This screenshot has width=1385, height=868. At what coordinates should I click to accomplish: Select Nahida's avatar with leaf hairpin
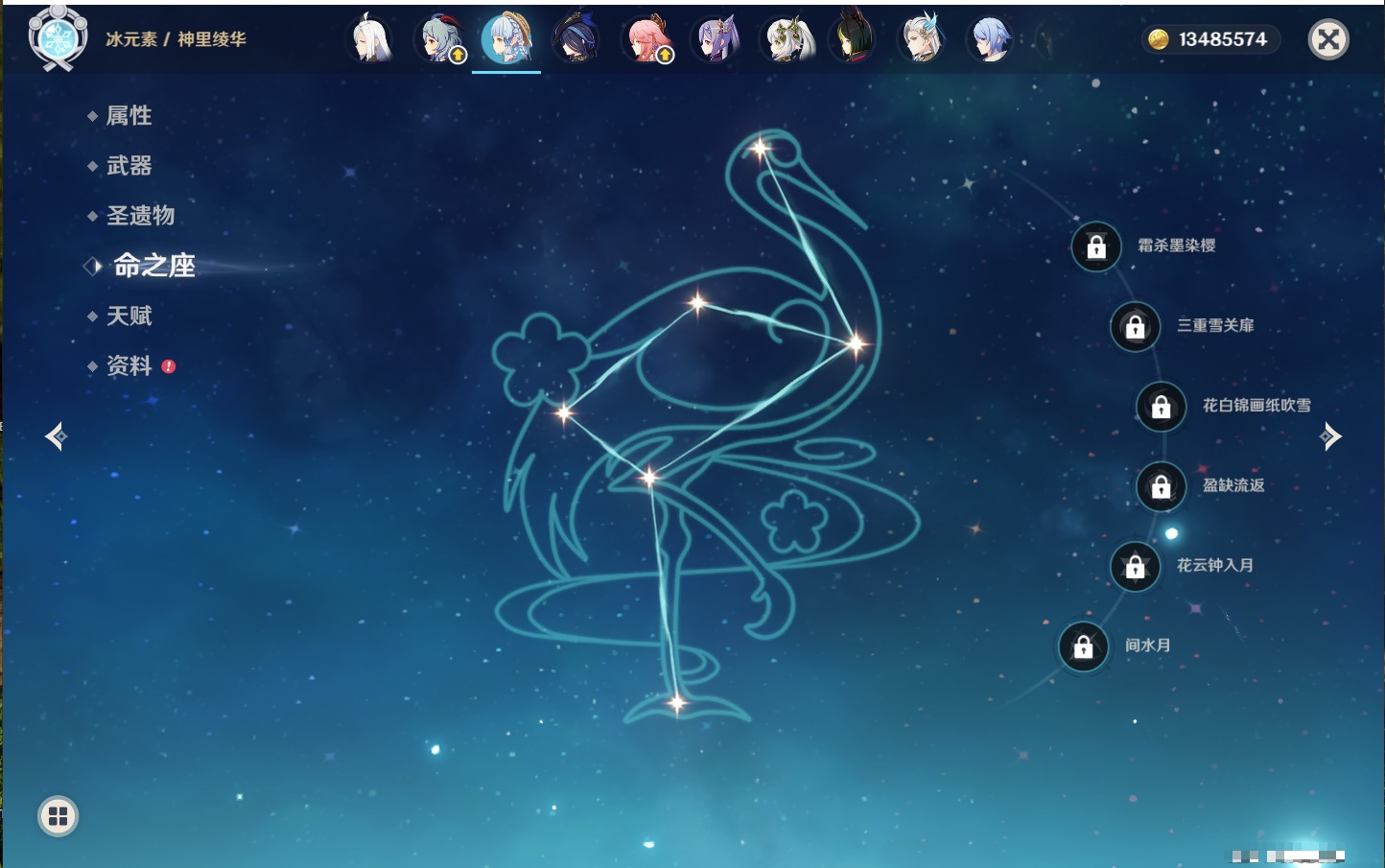pyautogui.click(x=786, y=39)
